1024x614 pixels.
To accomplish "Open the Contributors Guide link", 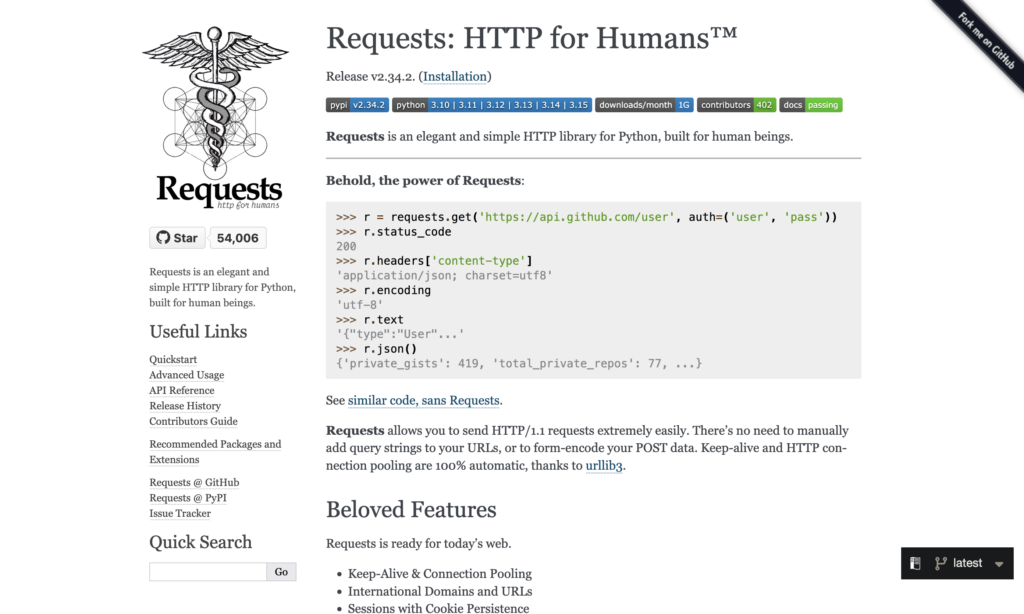I will tap(193, 421).
